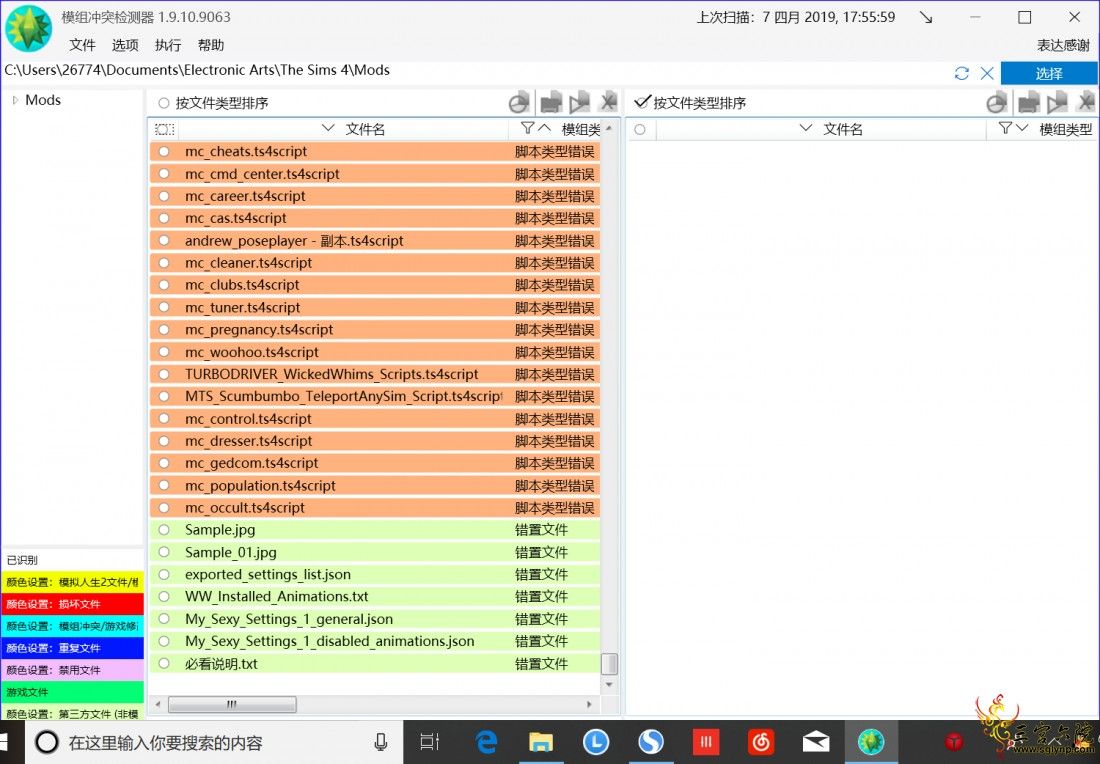Open the 文件 menu
The image size is (1100, 764).
(x=82, y=45)
